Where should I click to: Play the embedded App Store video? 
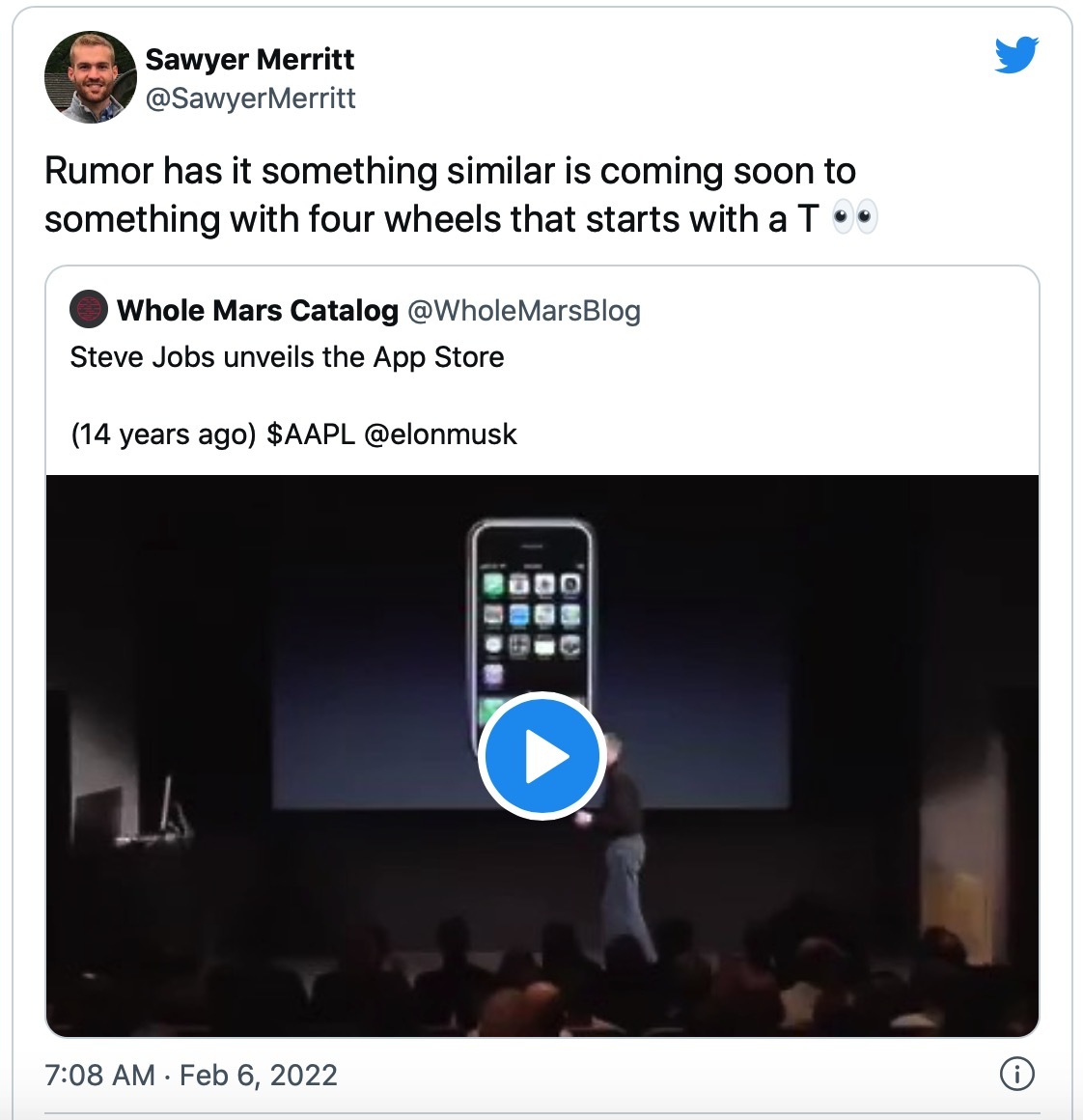point(541,755)
